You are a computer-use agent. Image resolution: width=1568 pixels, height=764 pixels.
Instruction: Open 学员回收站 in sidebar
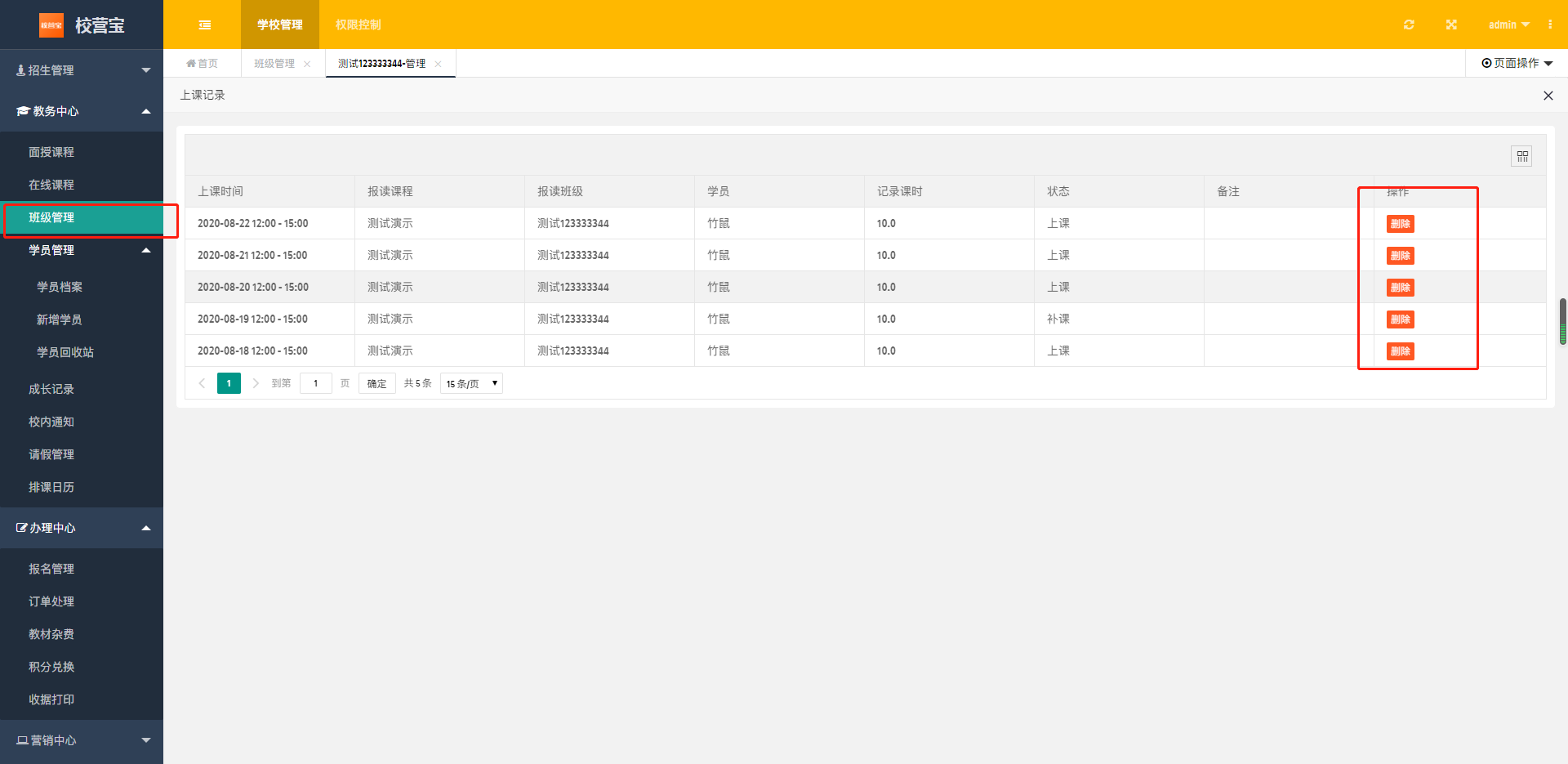(x=82, y=352)
